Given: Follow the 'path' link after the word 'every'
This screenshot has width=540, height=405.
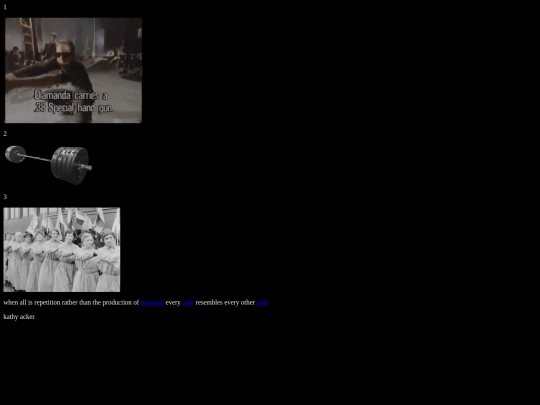Looking at the screenshot, I should point(188,303).
